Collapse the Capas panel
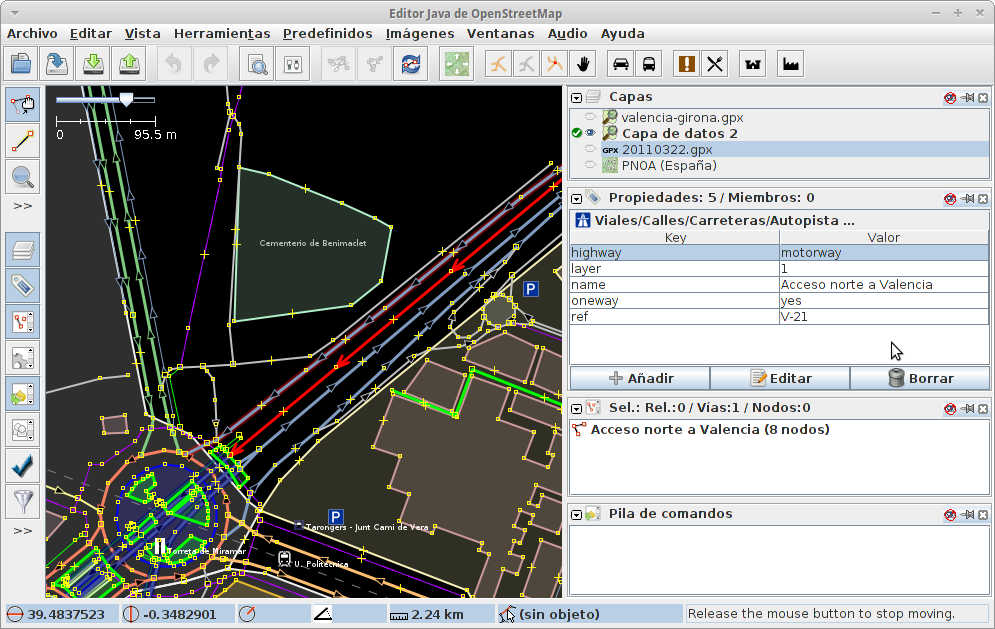995x629 pixels. (577, 97)
